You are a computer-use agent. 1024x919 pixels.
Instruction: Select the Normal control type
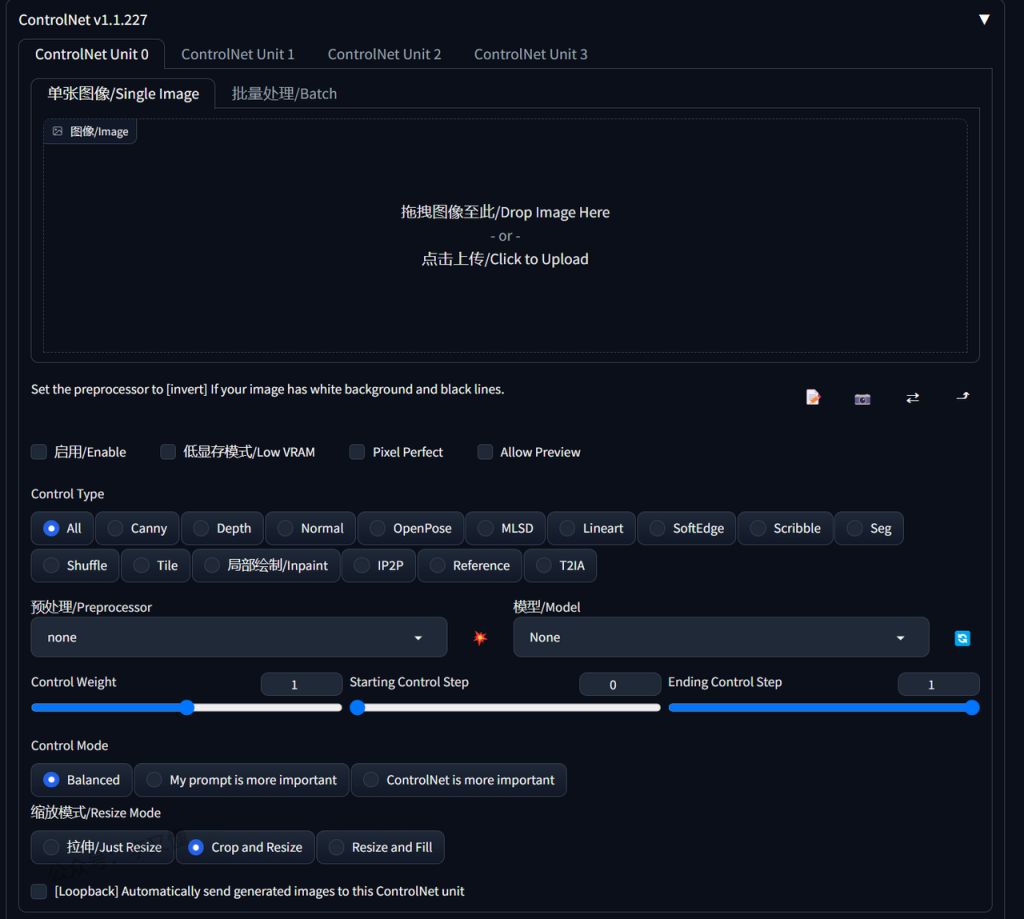pos(311,528)
